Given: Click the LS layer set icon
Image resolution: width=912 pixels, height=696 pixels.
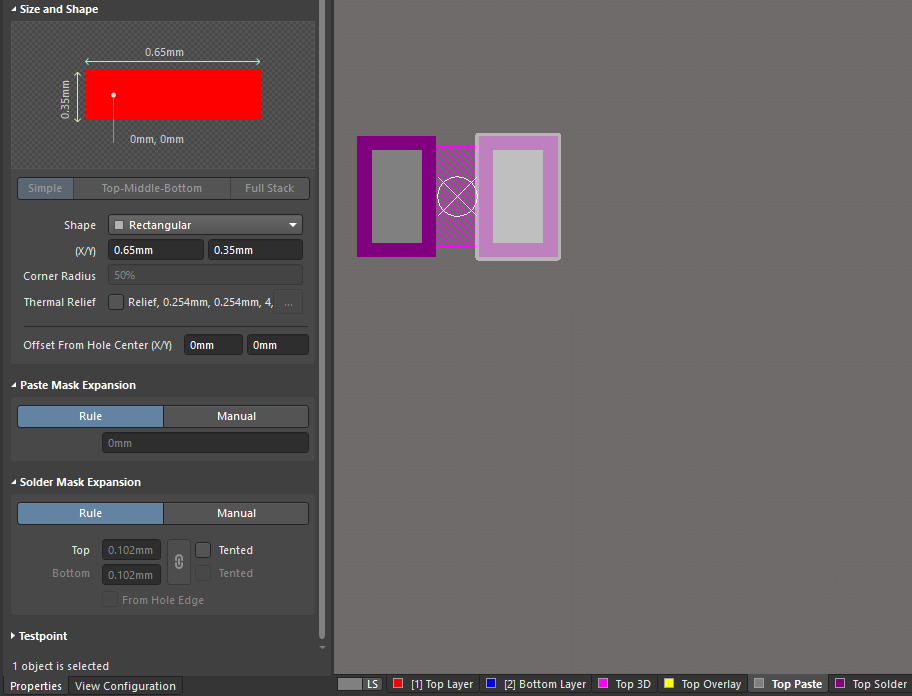Looking at the screenshot, I should (x=360, y=684).
